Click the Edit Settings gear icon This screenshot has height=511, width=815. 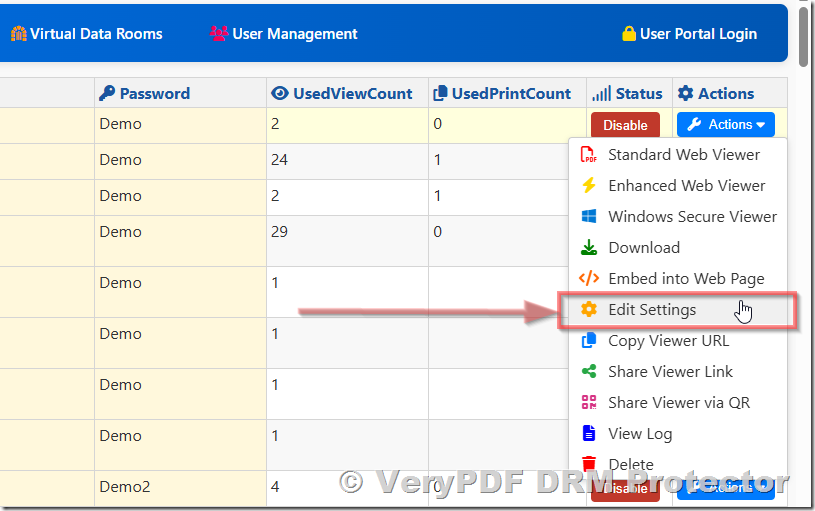click(x=589, y=310)
